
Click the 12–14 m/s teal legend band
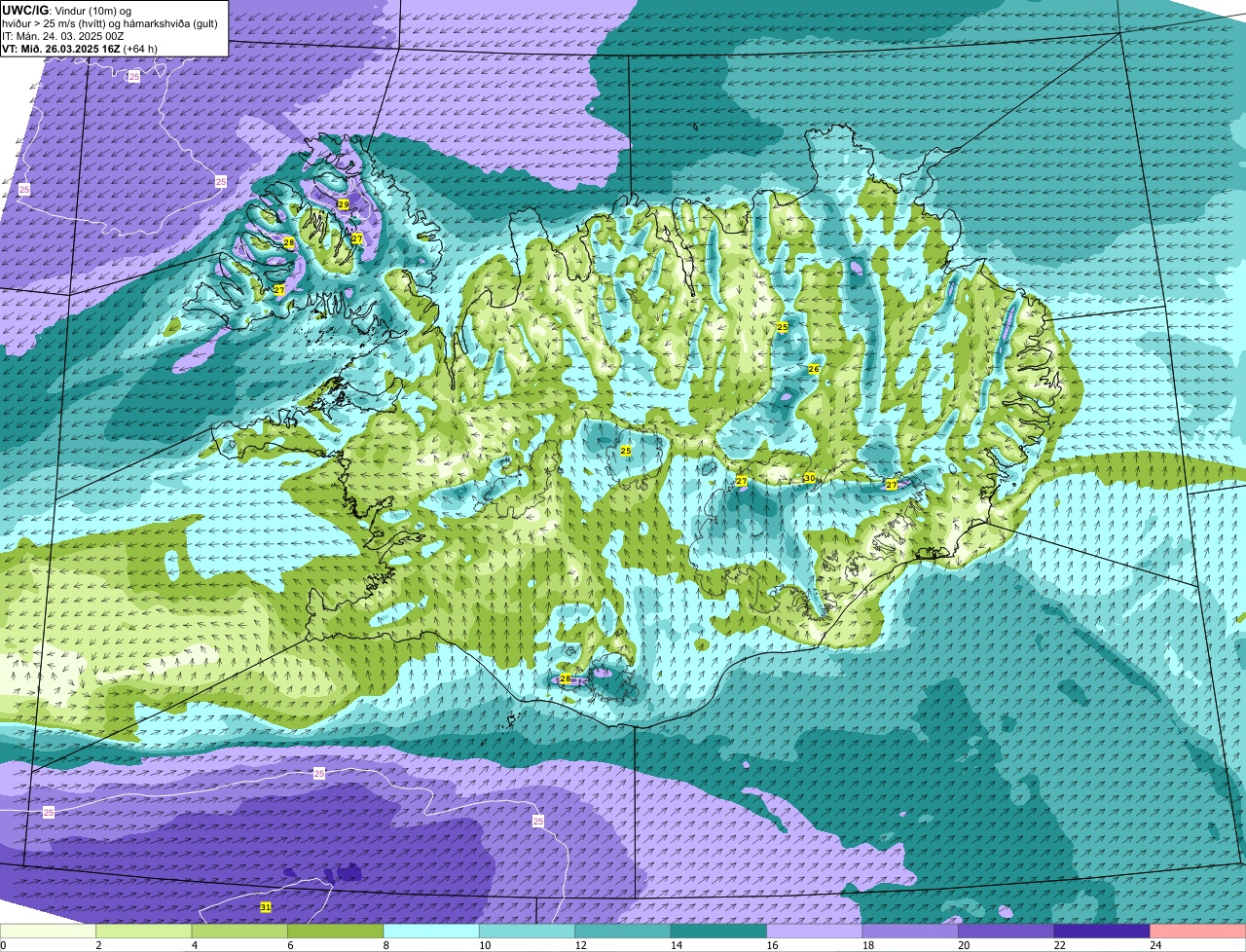coord(623,931)
